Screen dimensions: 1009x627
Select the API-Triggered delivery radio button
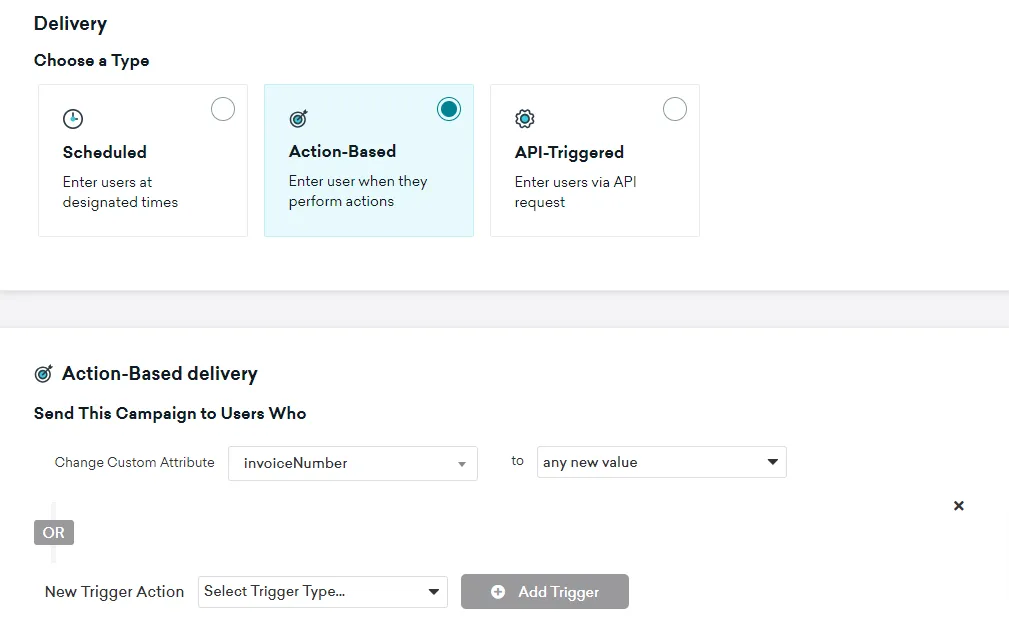tap(675, 108)
